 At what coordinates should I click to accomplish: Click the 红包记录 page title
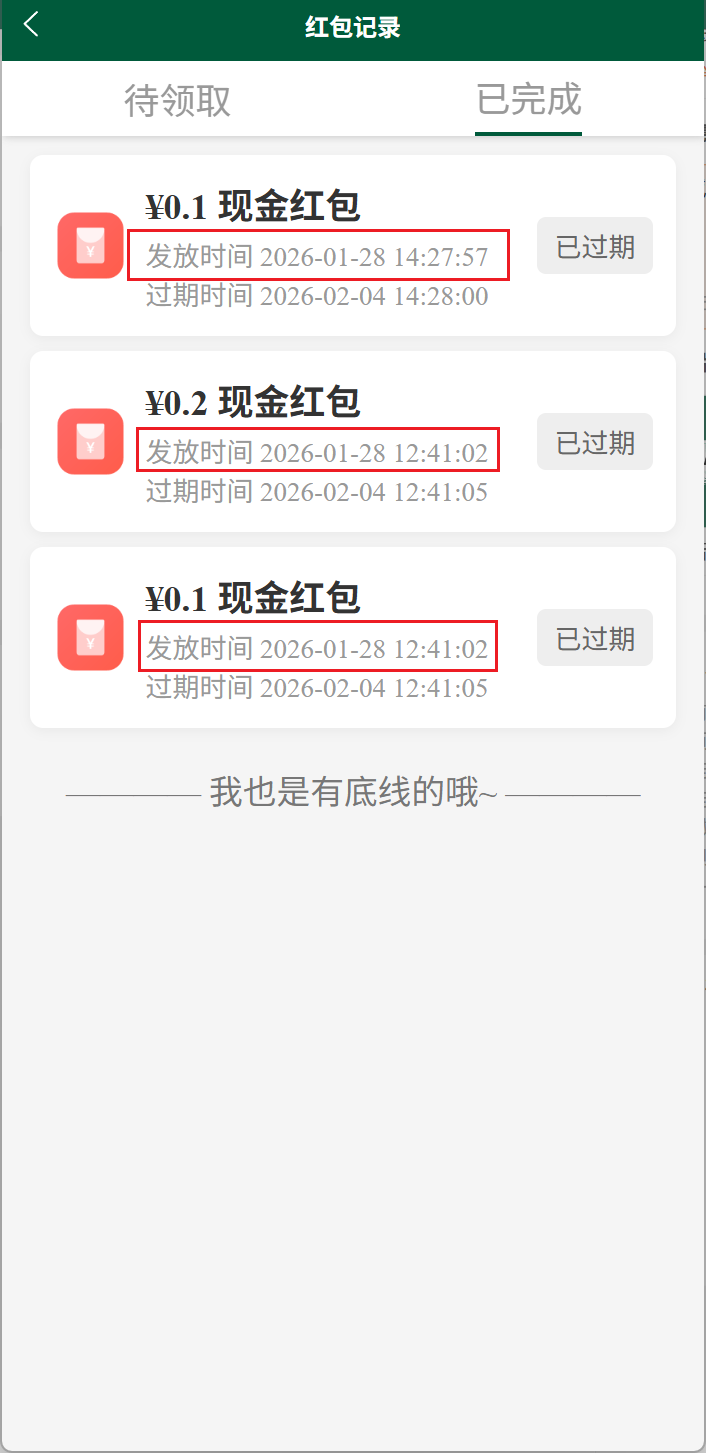click(353, 27)
